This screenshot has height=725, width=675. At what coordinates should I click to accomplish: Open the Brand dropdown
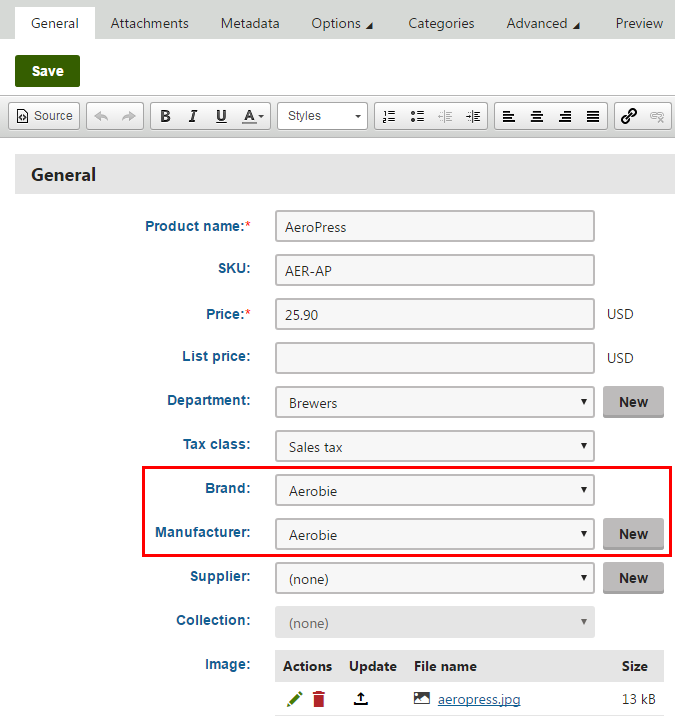click(x=435, y=490)
